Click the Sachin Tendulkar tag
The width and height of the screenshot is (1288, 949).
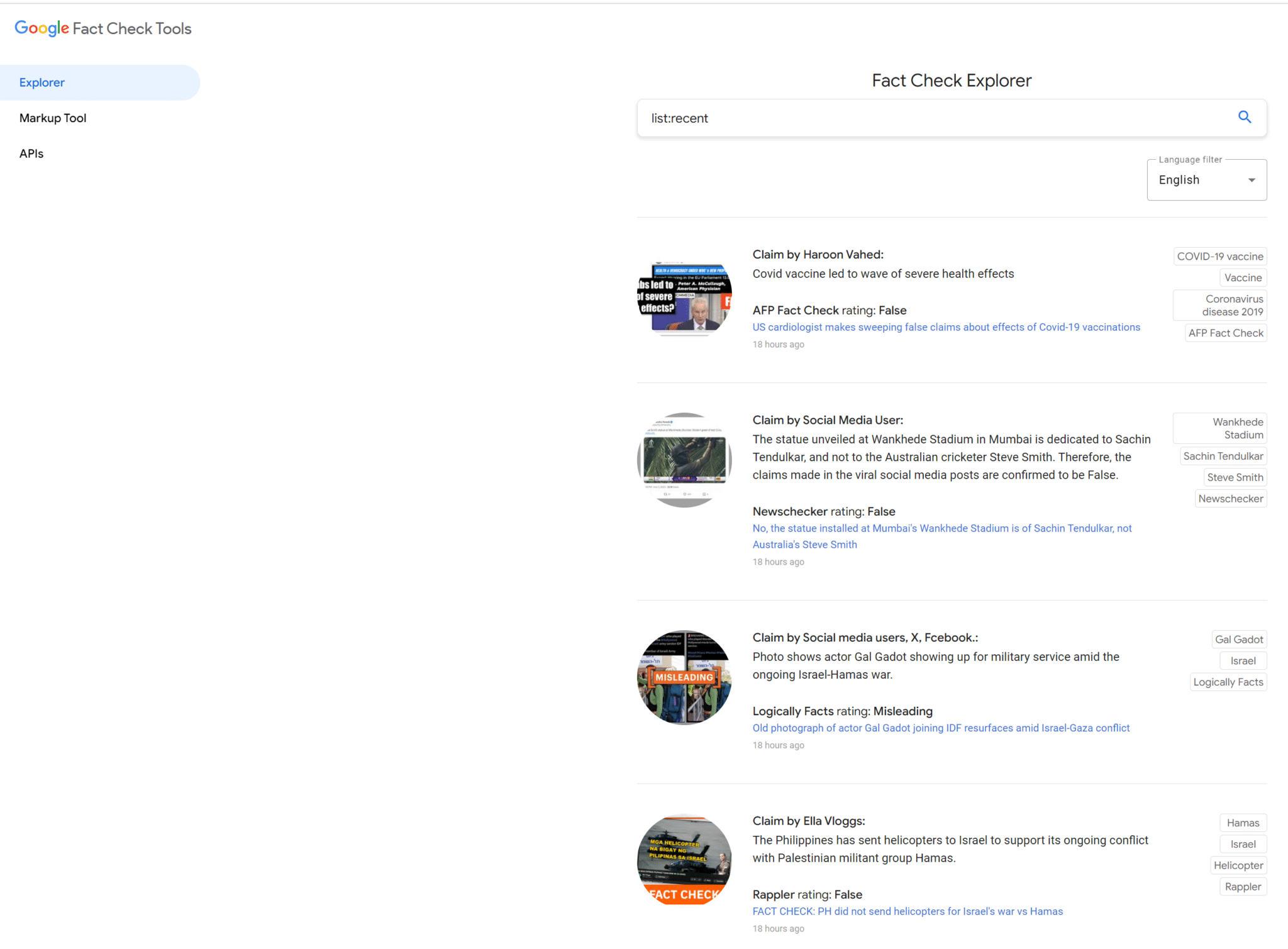pyautogui.click(x=1223, y=457)
